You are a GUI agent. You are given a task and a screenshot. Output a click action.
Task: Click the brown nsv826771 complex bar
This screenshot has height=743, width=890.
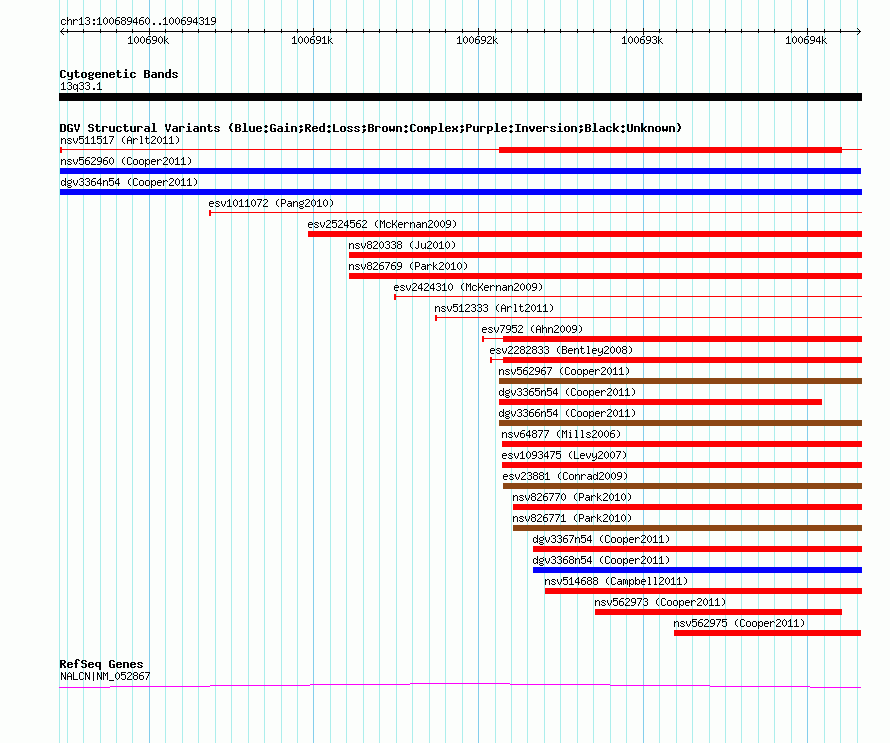[x=687, y=528]
